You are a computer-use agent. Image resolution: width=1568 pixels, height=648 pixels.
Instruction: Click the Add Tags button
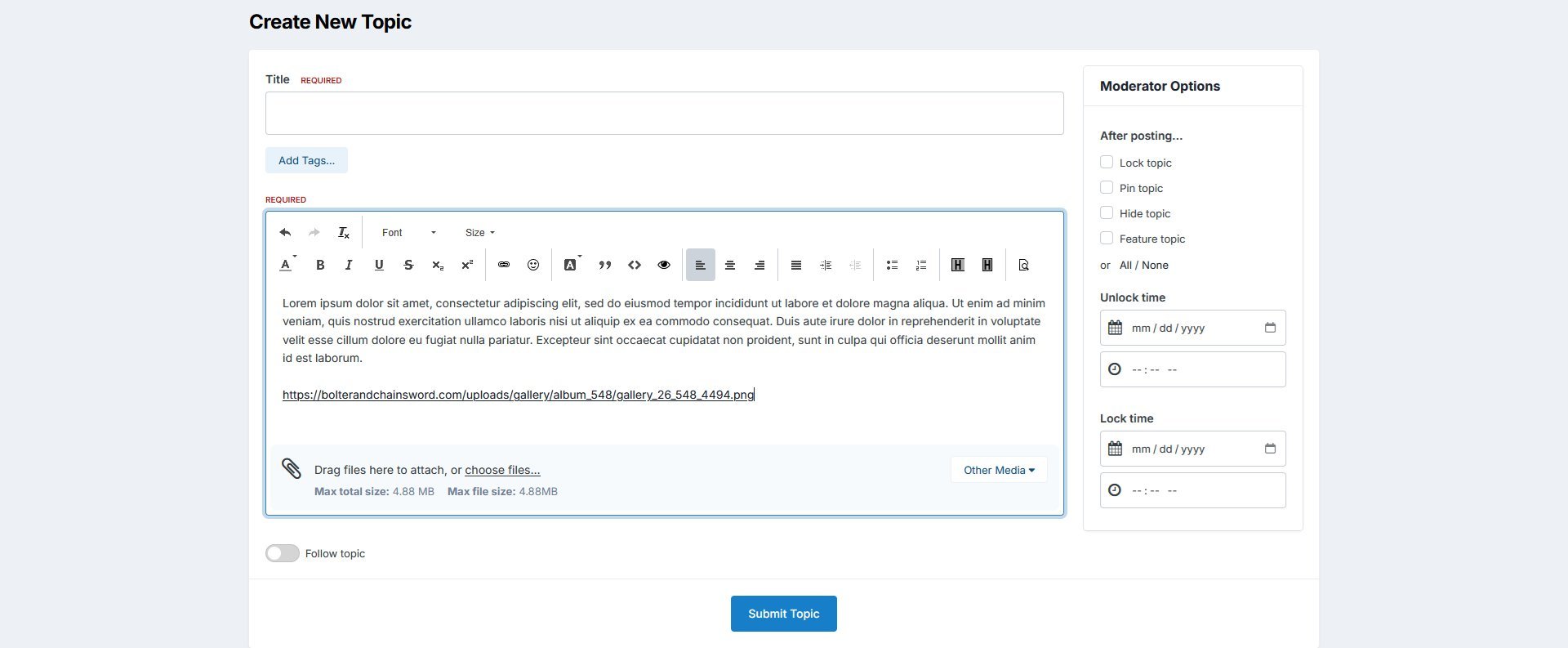[306, 160]
